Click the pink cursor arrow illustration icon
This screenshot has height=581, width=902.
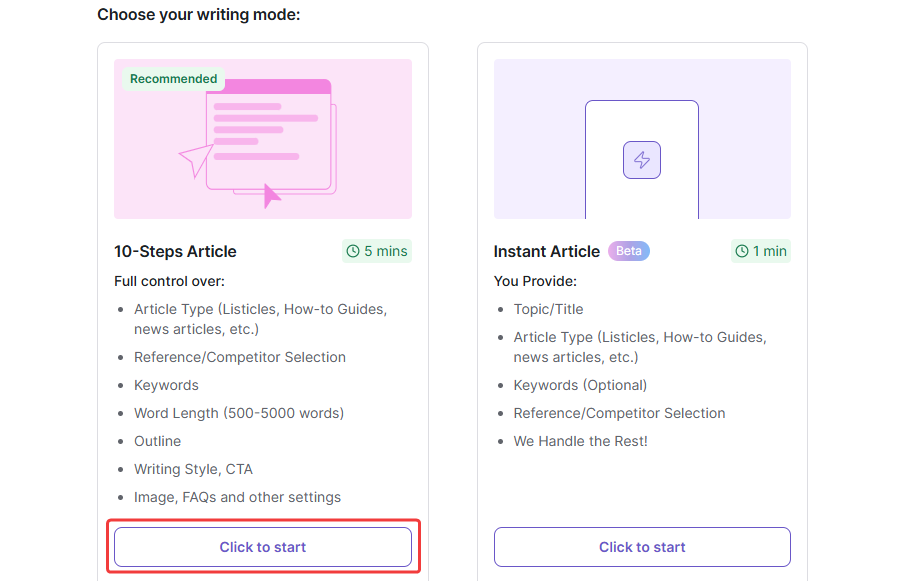[x=271, y=195]
